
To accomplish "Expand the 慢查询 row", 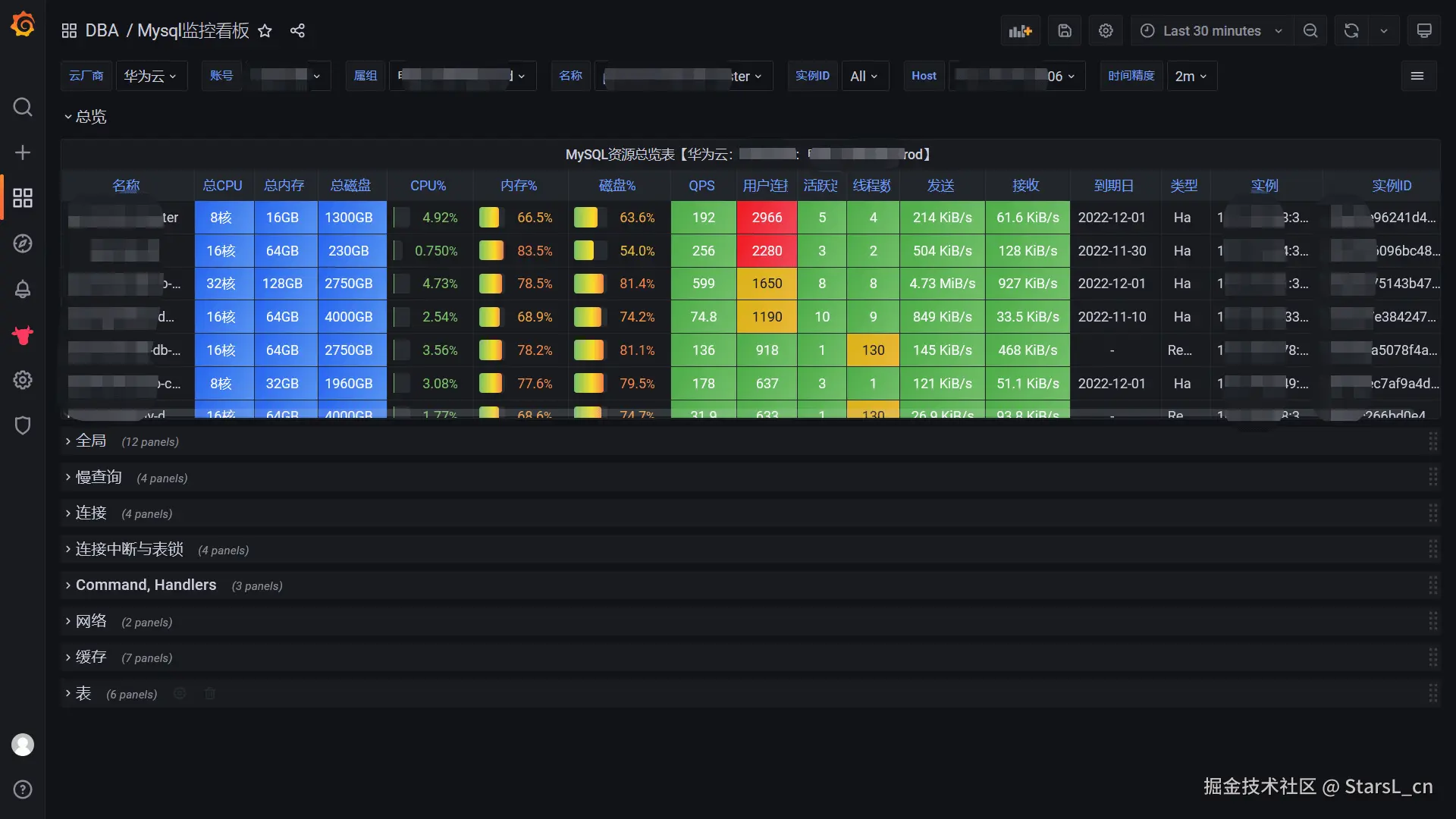I will tap(99, 477).
